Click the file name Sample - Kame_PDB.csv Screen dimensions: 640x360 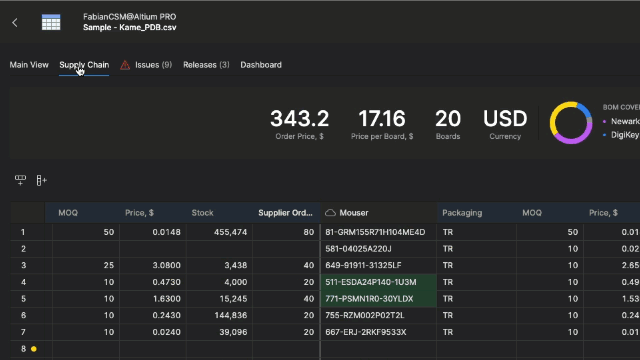130,27
